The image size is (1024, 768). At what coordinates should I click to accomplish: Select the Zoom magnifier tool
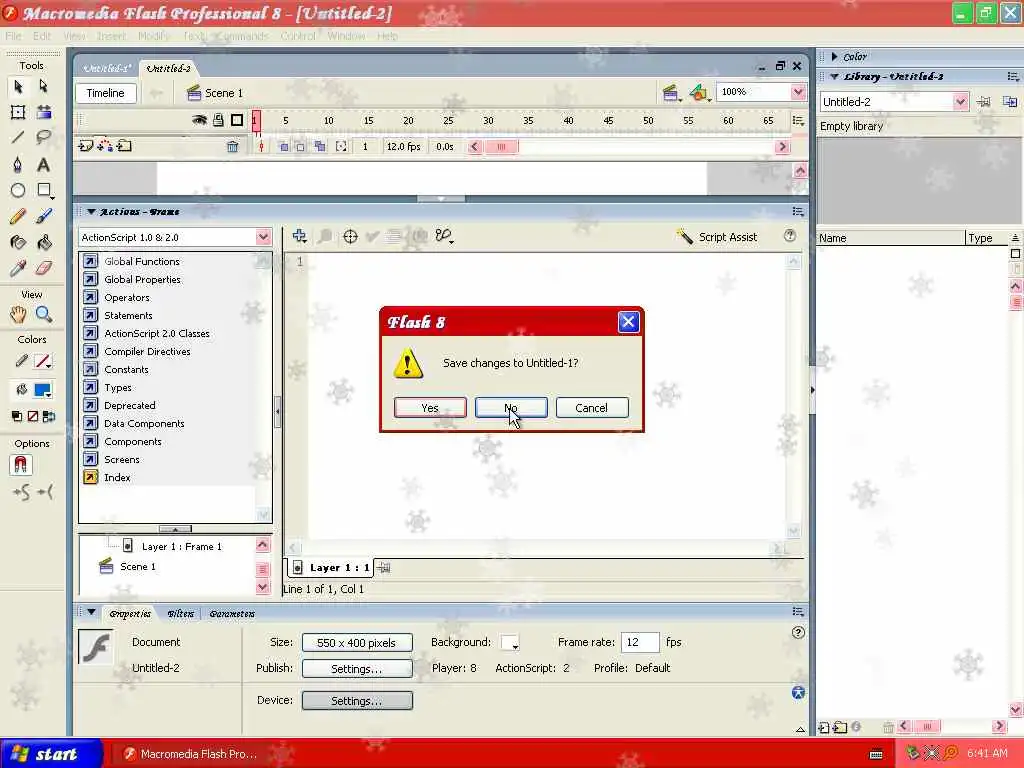coord(43,315)
